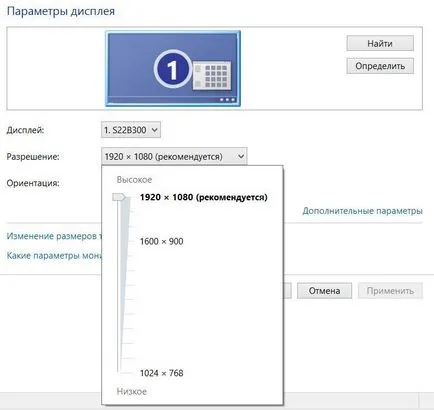
Task: Pick the 1024 × 768 resolution label
Action: (x=162, y=373)
